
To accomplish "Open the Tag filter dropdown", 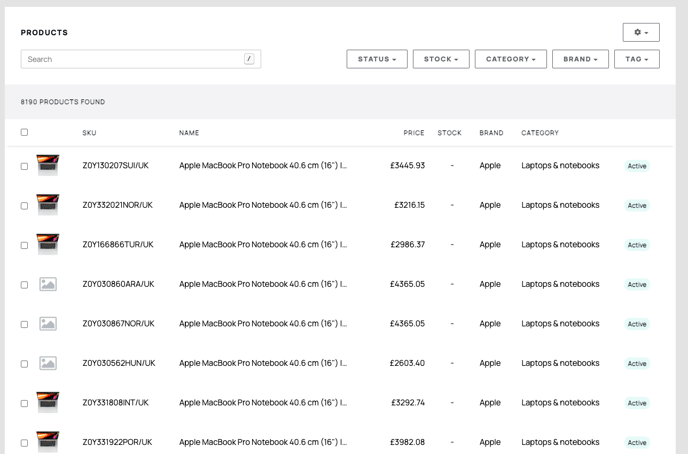I will 637,59.
